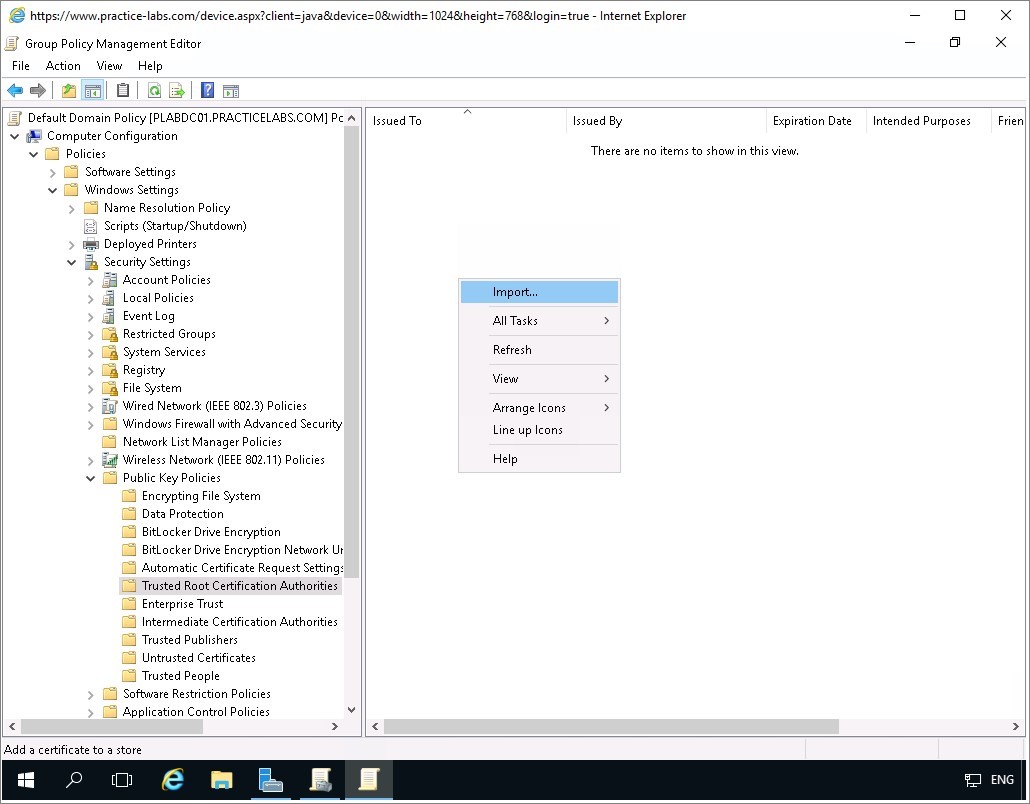1030x804 pixels.
Task: Open the Action menu in menu bar
Action: point(63,66)
